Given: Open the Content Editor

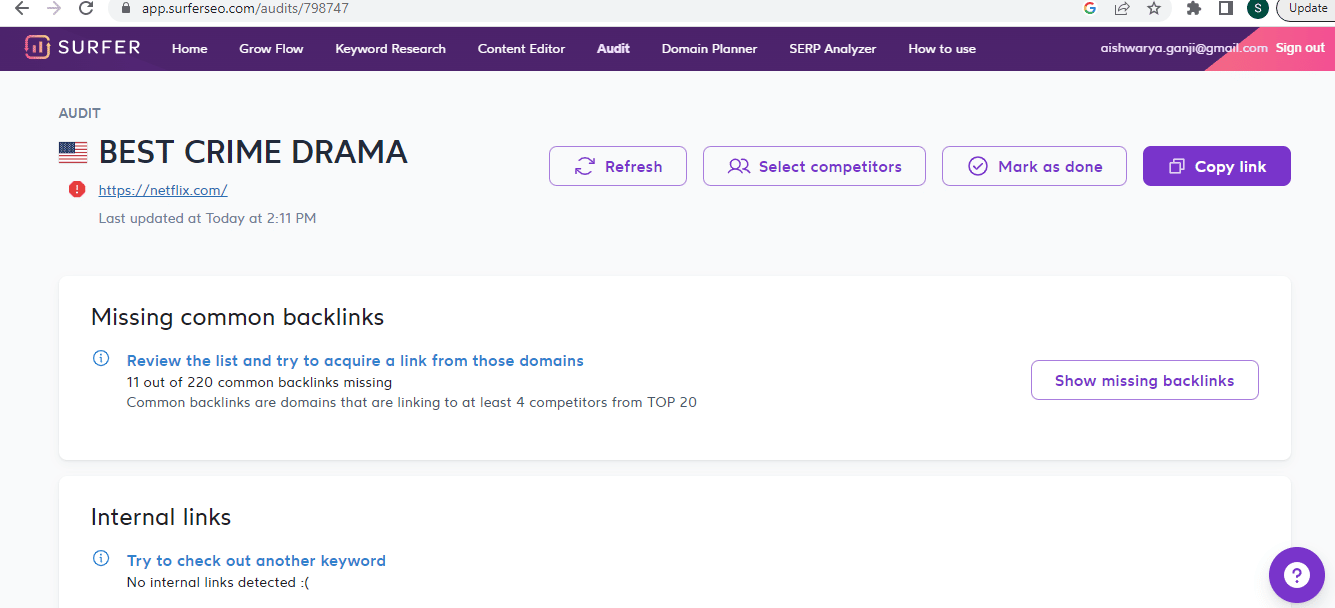Looking at the screenshot, I should pos(521,48).
